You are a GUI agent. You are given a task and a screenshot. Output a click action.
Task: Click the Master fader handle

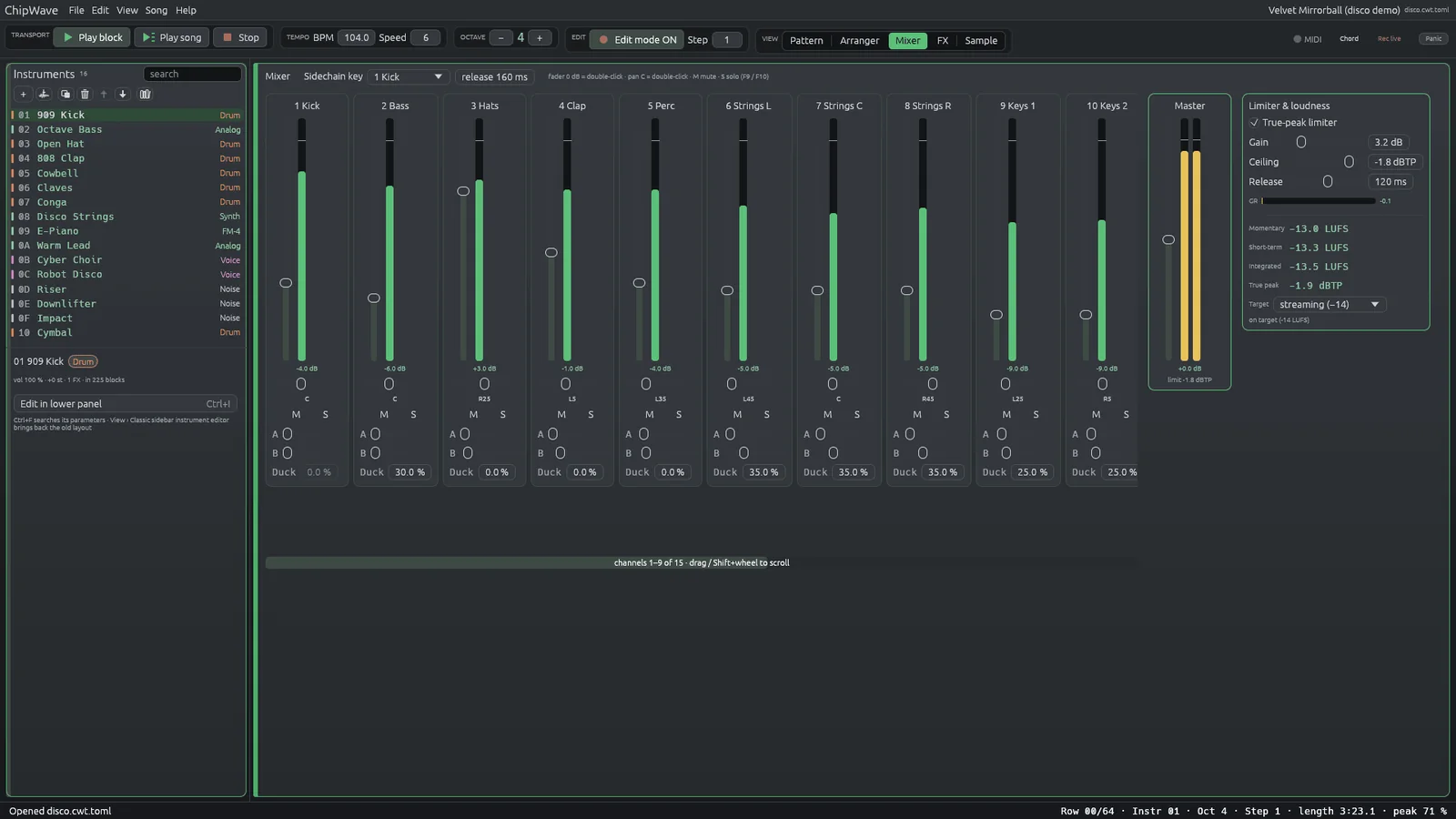click(x=1168, y=239)
